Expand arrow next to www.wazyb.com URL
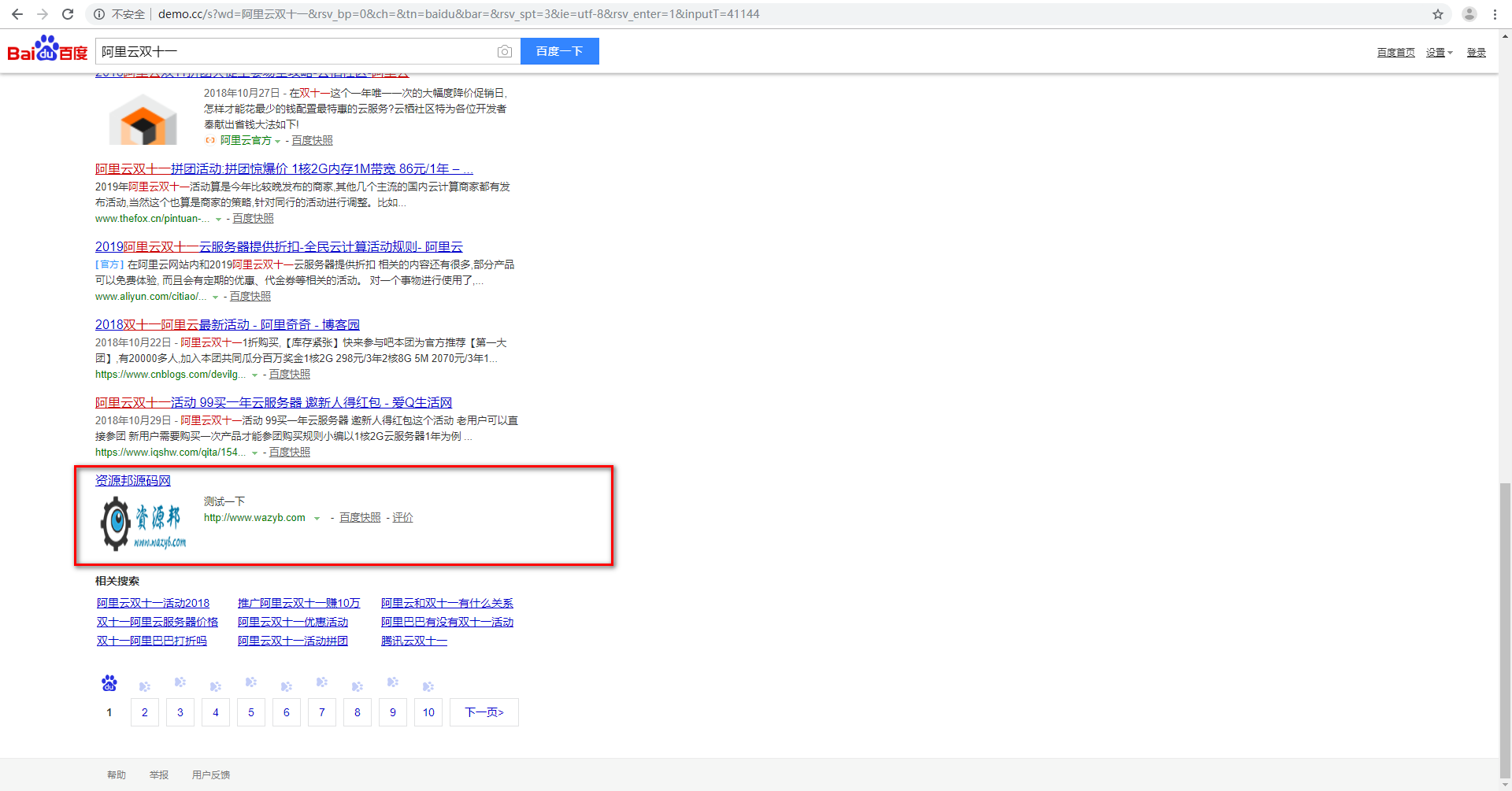The image size is (1512, 791). (317, 519)
